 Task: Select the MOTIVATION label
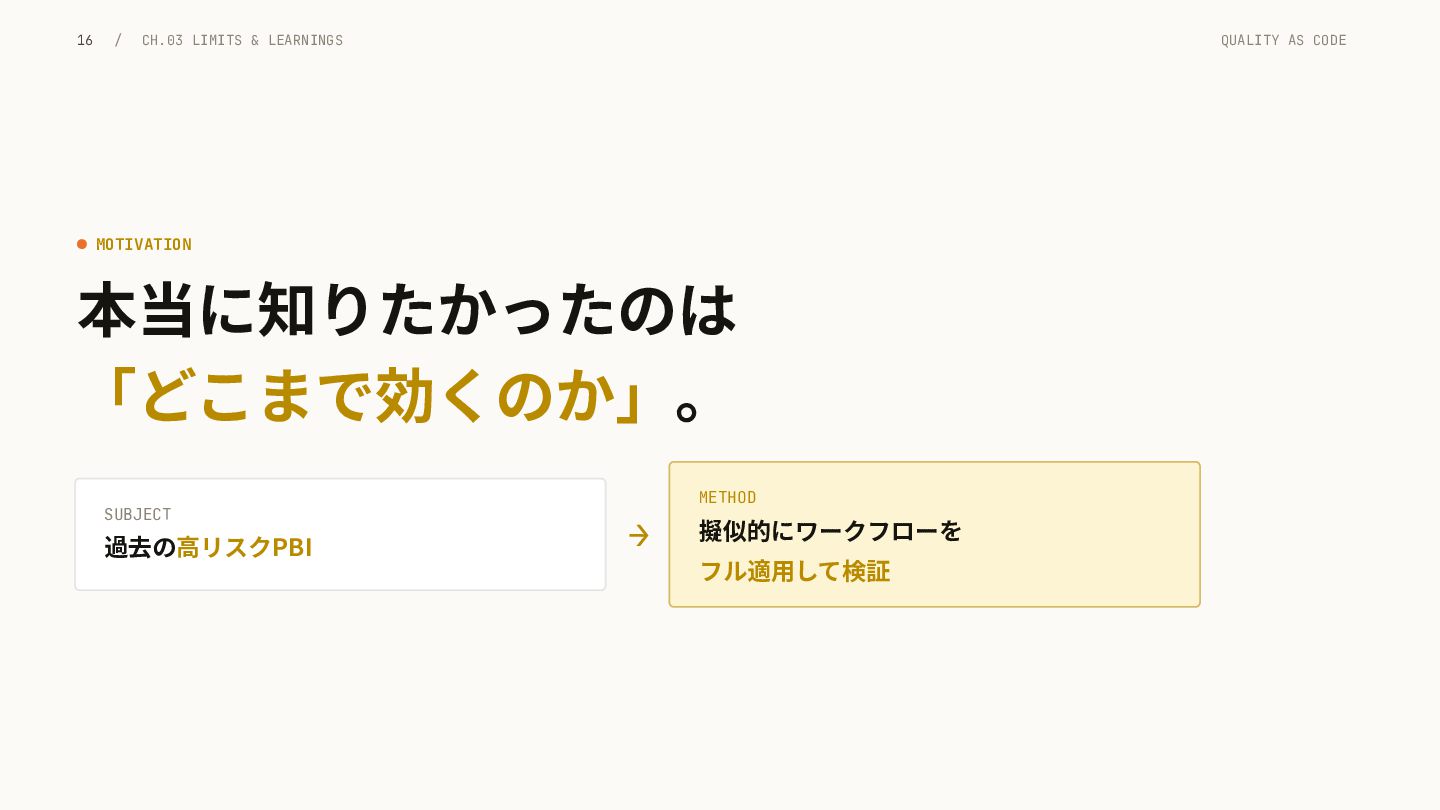point(144,244)
